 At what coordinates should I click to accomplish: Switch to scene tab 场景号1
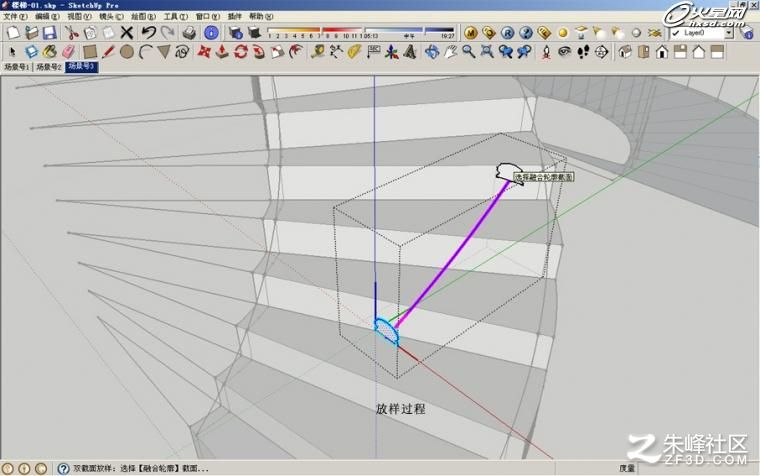(16, 67)
